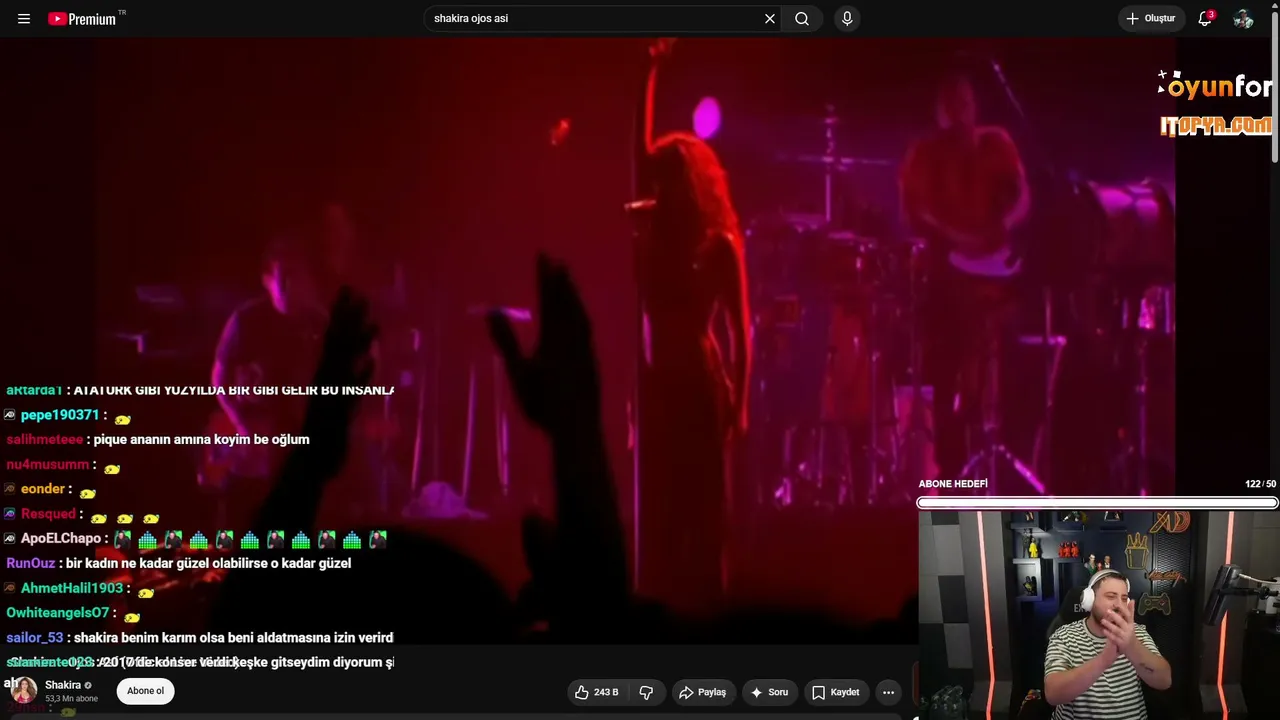Viewport: 1280px width, 720px height.
Task: Open the notifications bell
Action: click(x=1205, y=19)
